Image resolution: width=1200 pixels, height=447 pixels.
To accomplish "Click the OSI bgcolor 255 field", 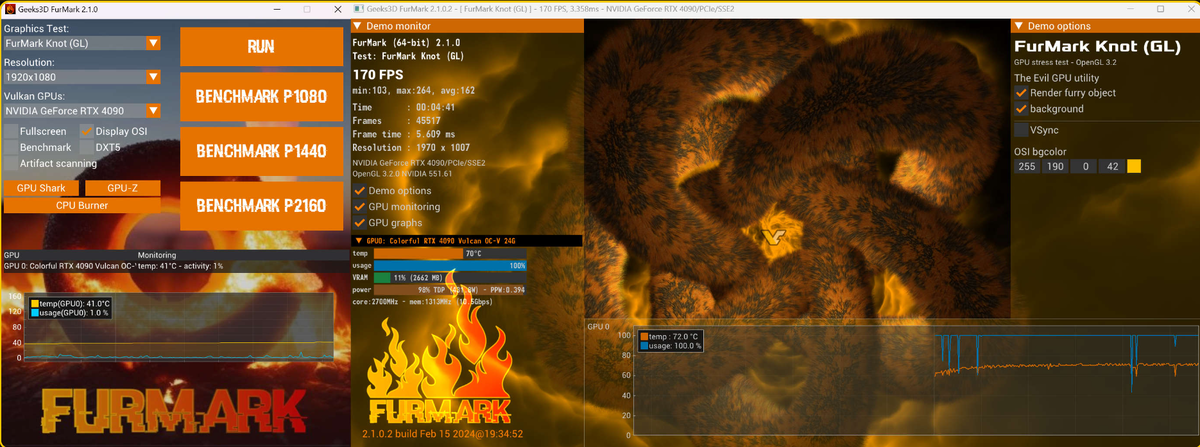I will coord(1028,166).
